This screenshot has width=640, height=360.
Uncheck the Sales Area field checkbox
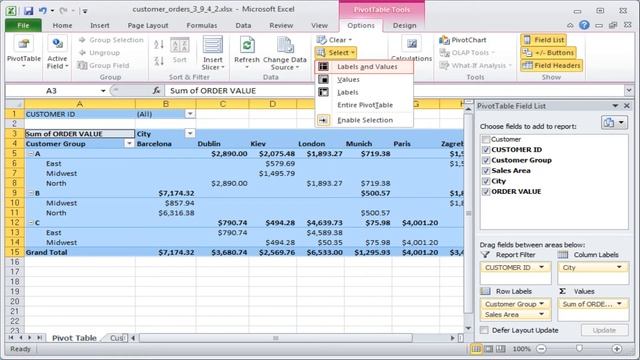[486, 171]
